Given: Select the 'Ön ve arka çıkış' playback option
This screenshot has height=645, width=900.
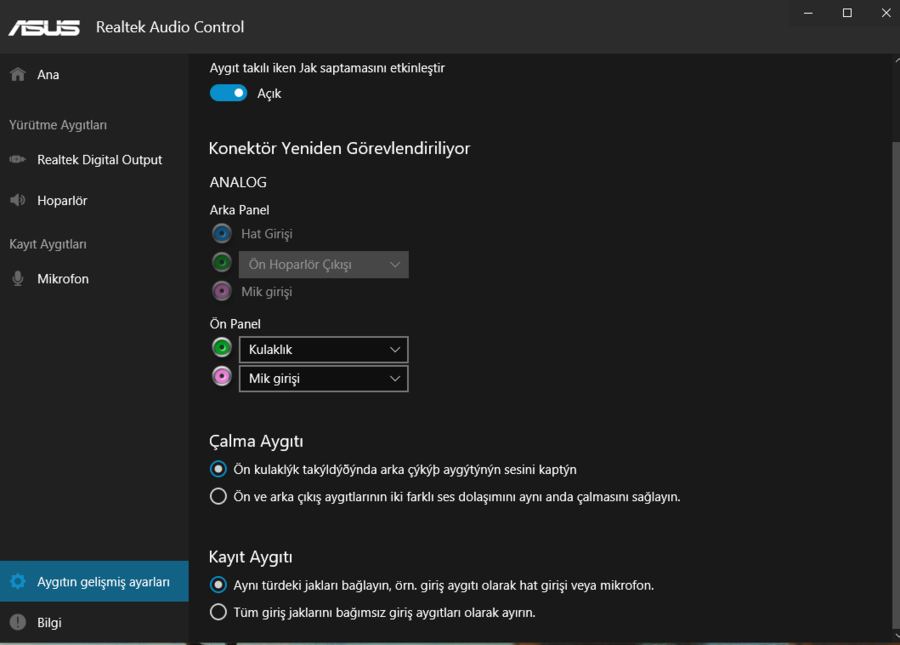Looking at the screenshot, I should pyautogui.click(x=218, y=496).
